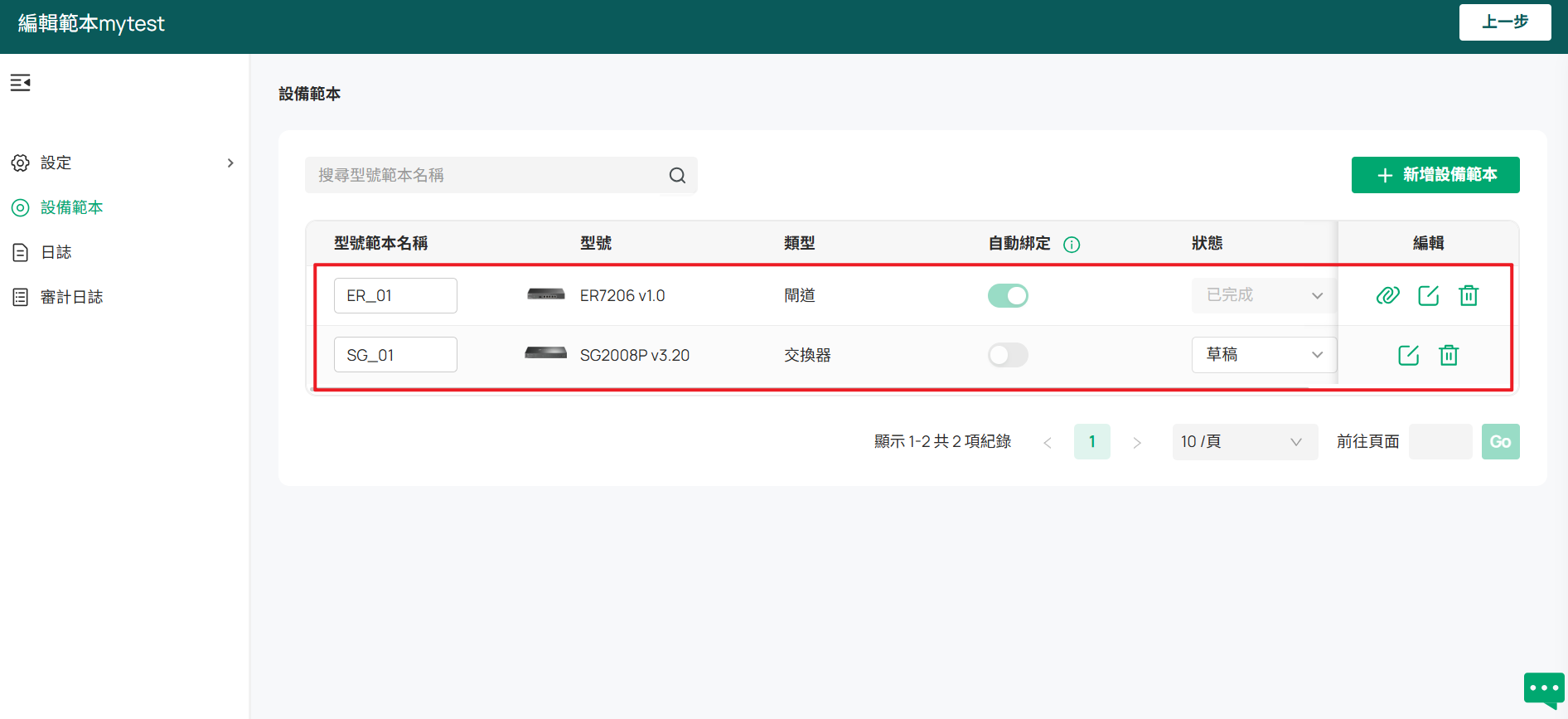Screen dimensions: 1568x719
Task: Click the 顯示 1-2 共 2 項紀錄 text
Action: click(943, 442)
